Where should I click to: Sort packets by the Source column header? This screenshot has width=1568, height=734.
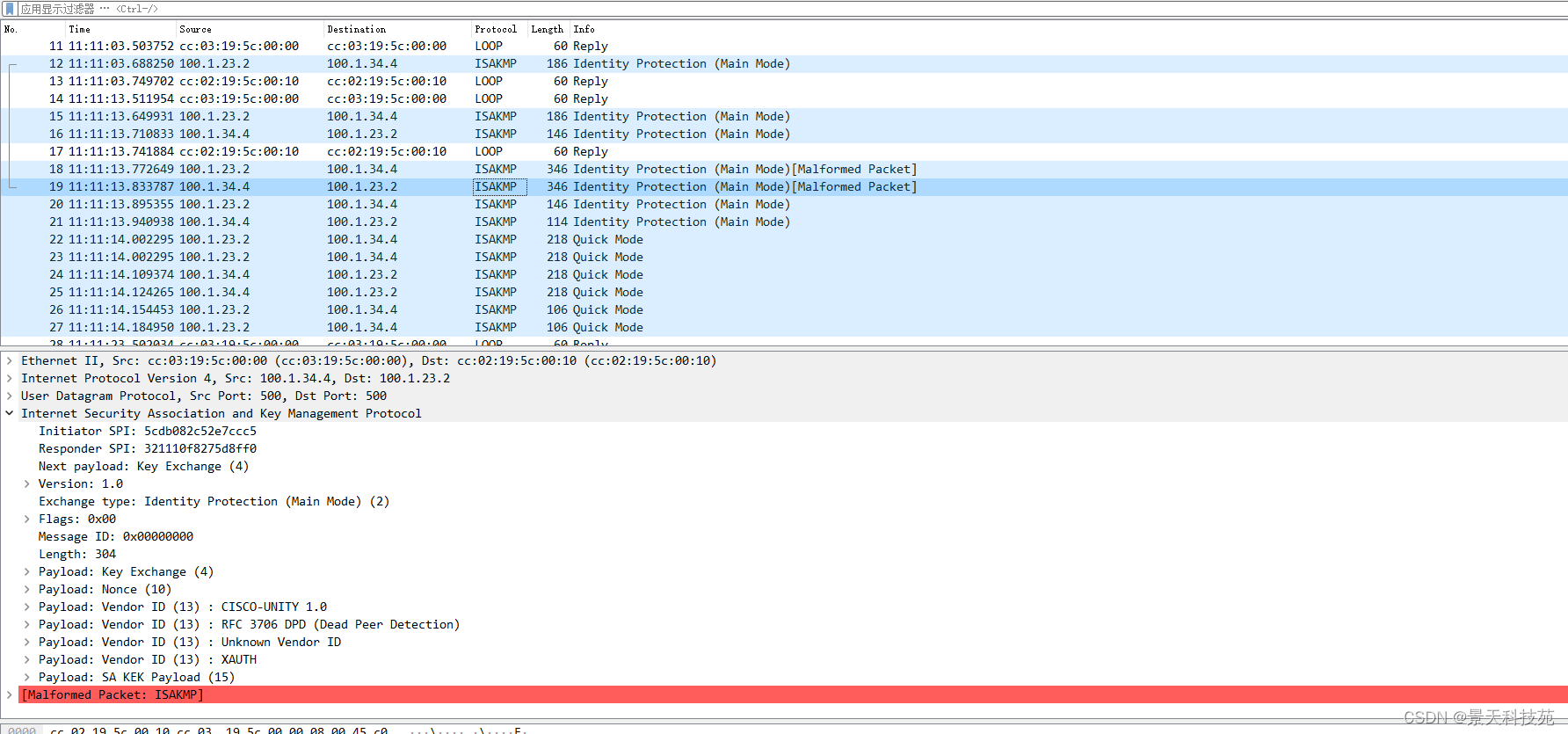click(x=195, y=29)
